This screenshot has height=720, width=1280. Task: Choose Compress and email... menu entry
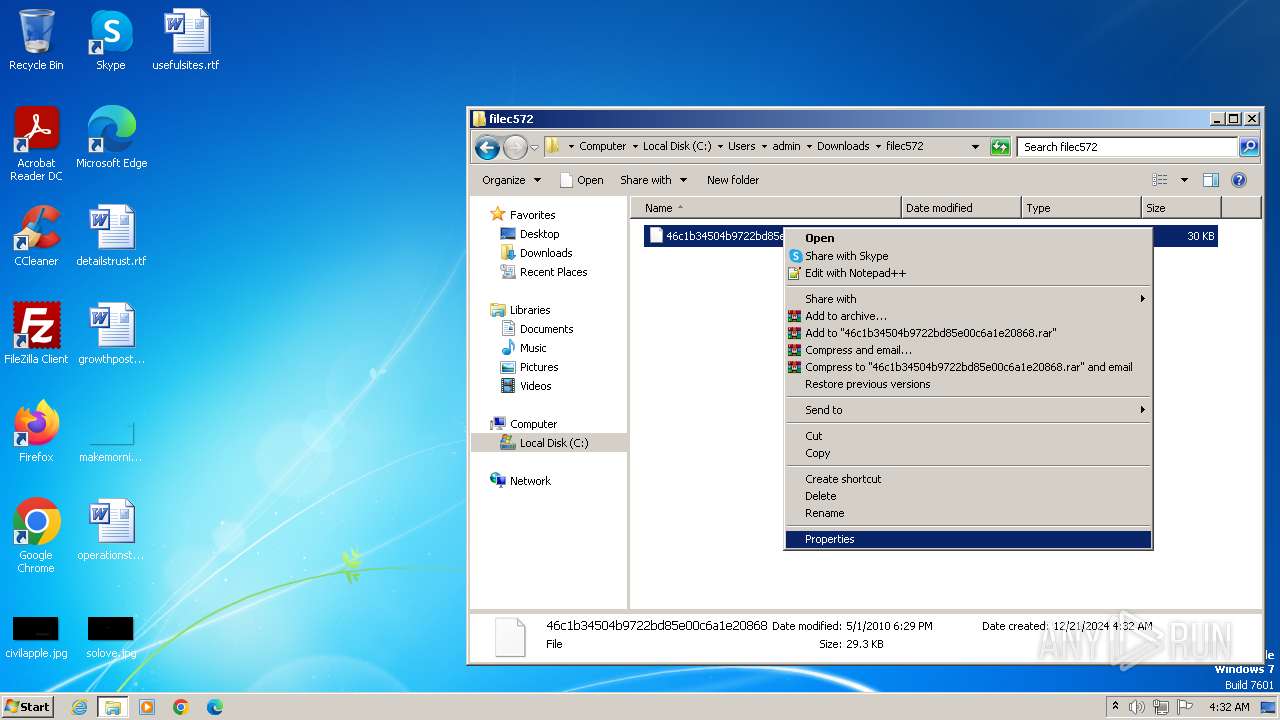[968, 350]
